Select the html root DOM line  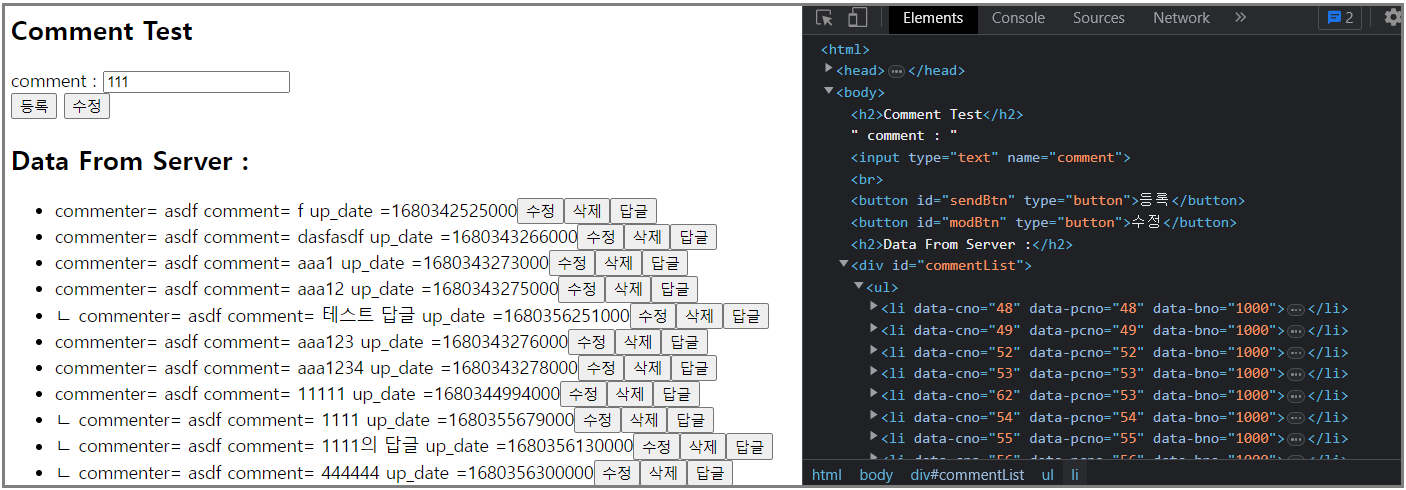coord(845,49)
